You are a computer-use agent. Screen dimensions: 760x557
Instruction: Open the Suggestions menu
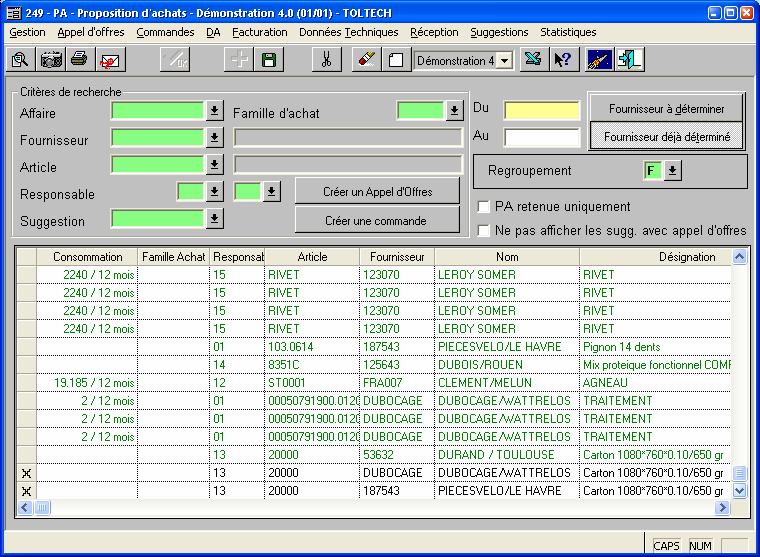click(499, 32)
